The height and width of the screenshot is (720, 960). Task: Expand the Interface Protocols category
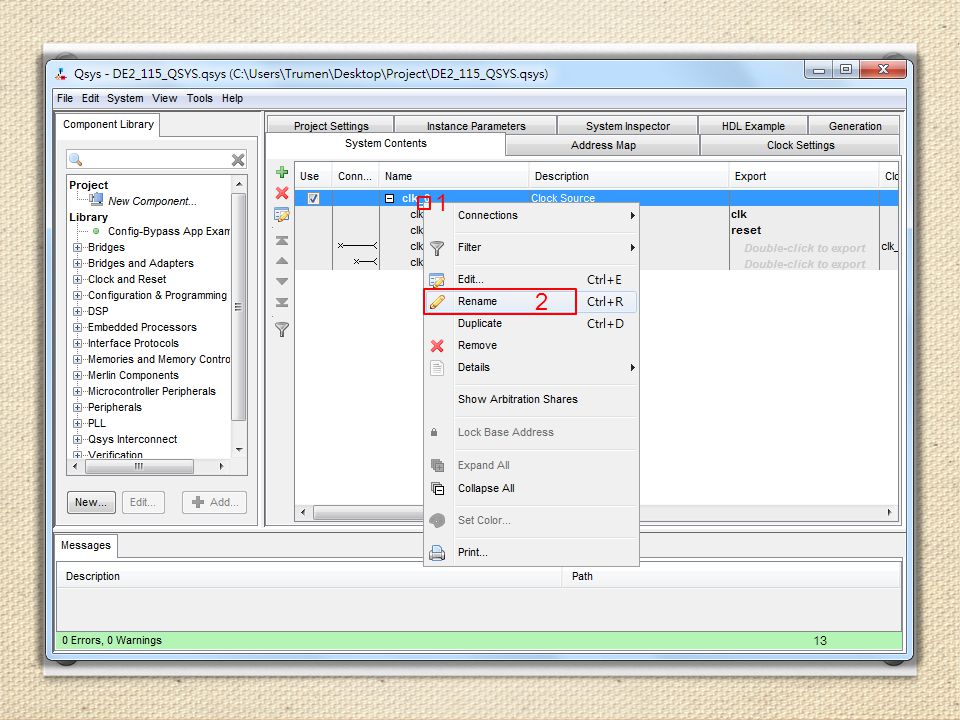(78, 343)
